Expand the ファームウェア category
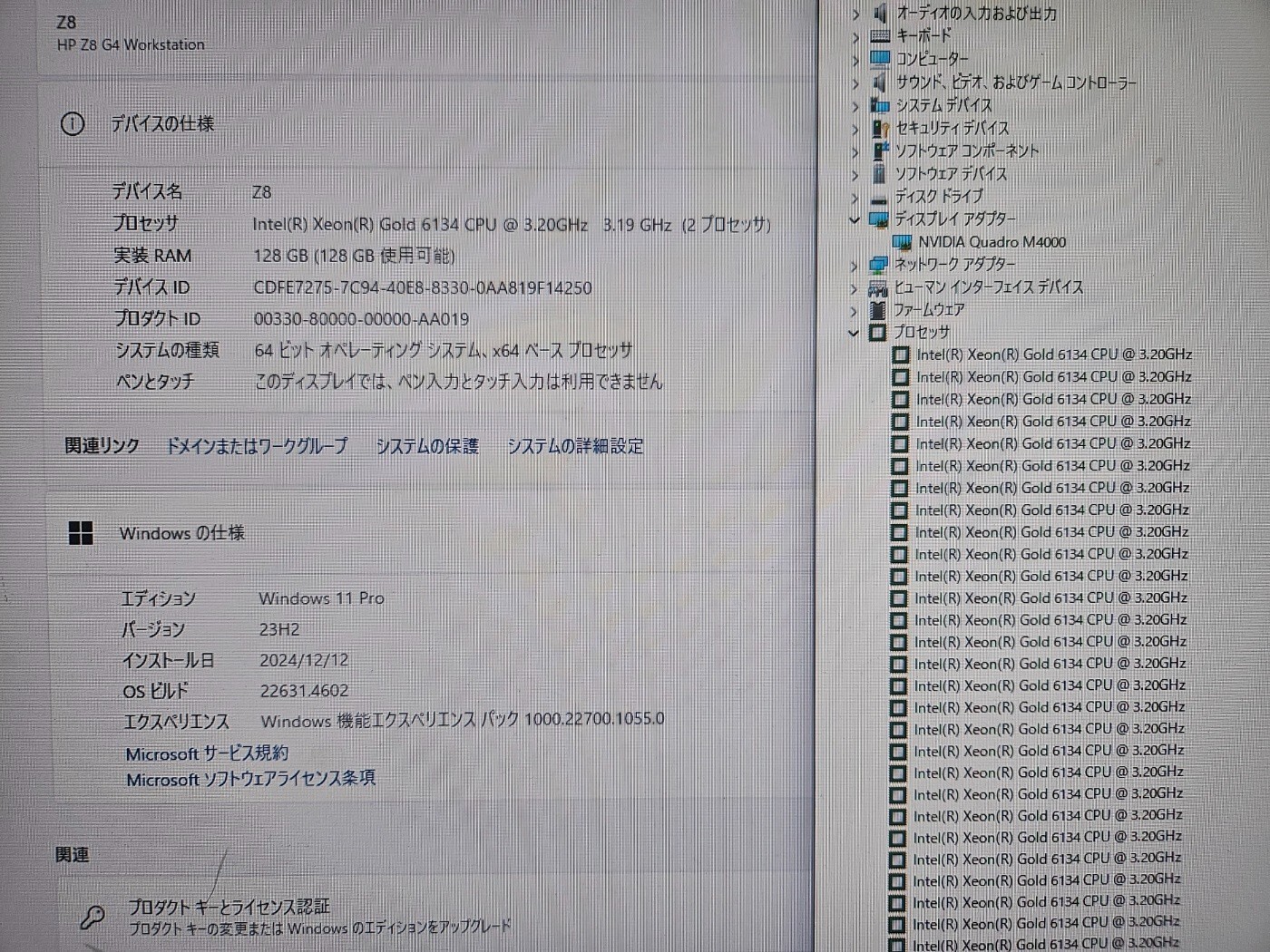Image resolution: width=1270 pixels, height=952 pixels. click(854, 311)
